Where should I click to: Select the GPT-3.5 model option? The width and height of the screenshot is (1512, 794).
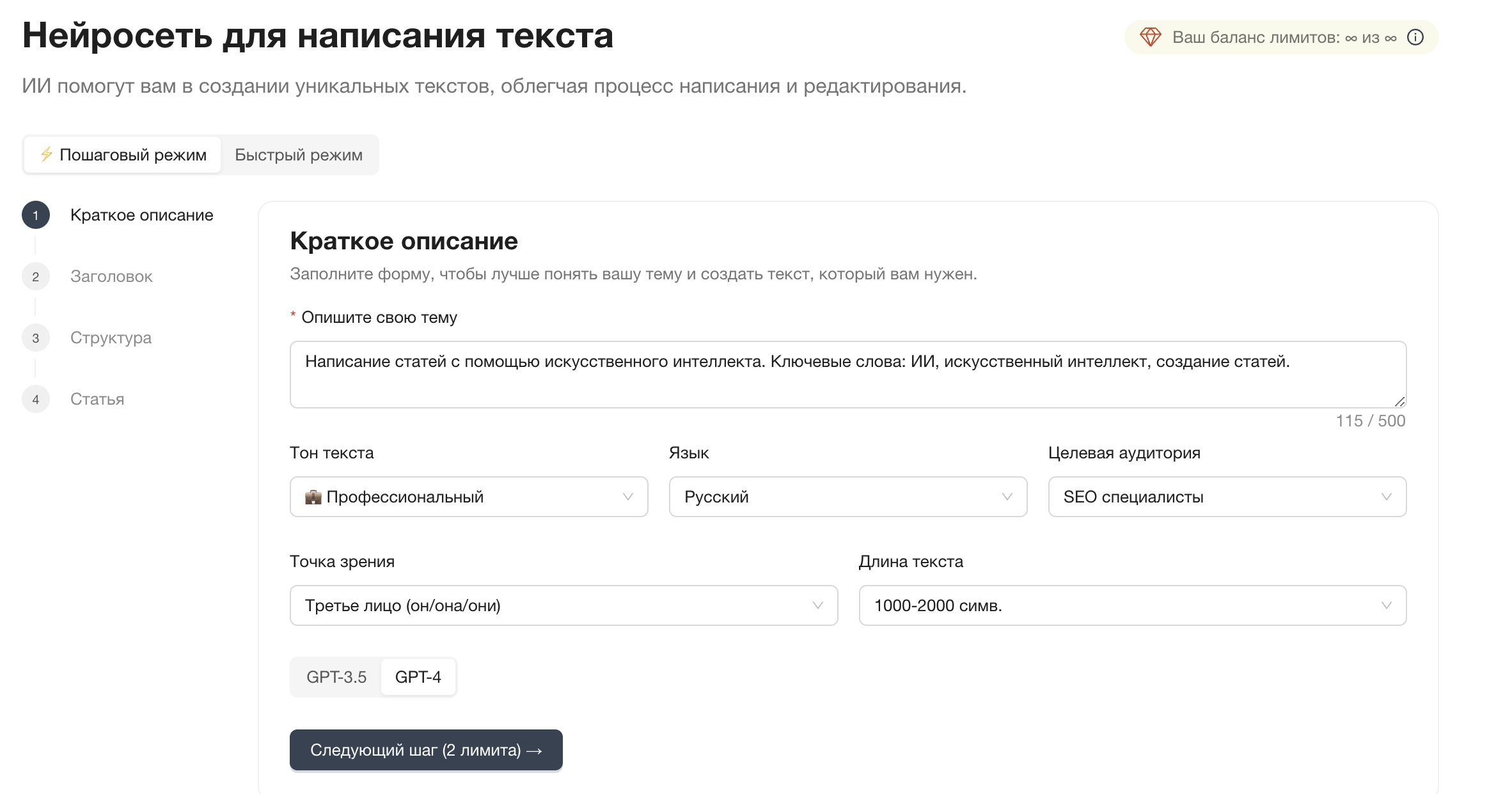(337, 676)
